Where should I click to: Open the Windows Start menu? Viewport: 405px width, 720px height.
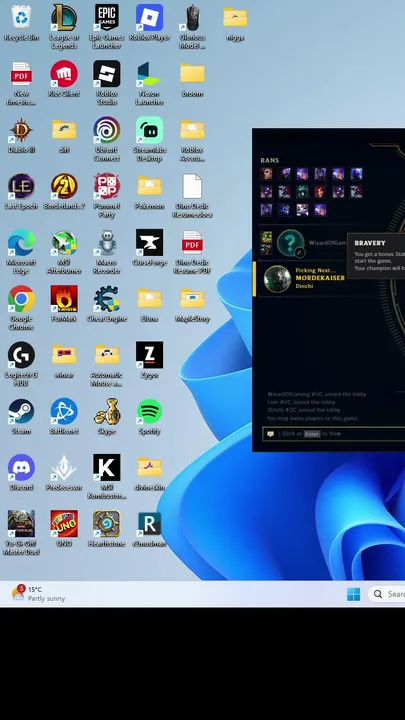pyautogui.click(x=354, y=594)
